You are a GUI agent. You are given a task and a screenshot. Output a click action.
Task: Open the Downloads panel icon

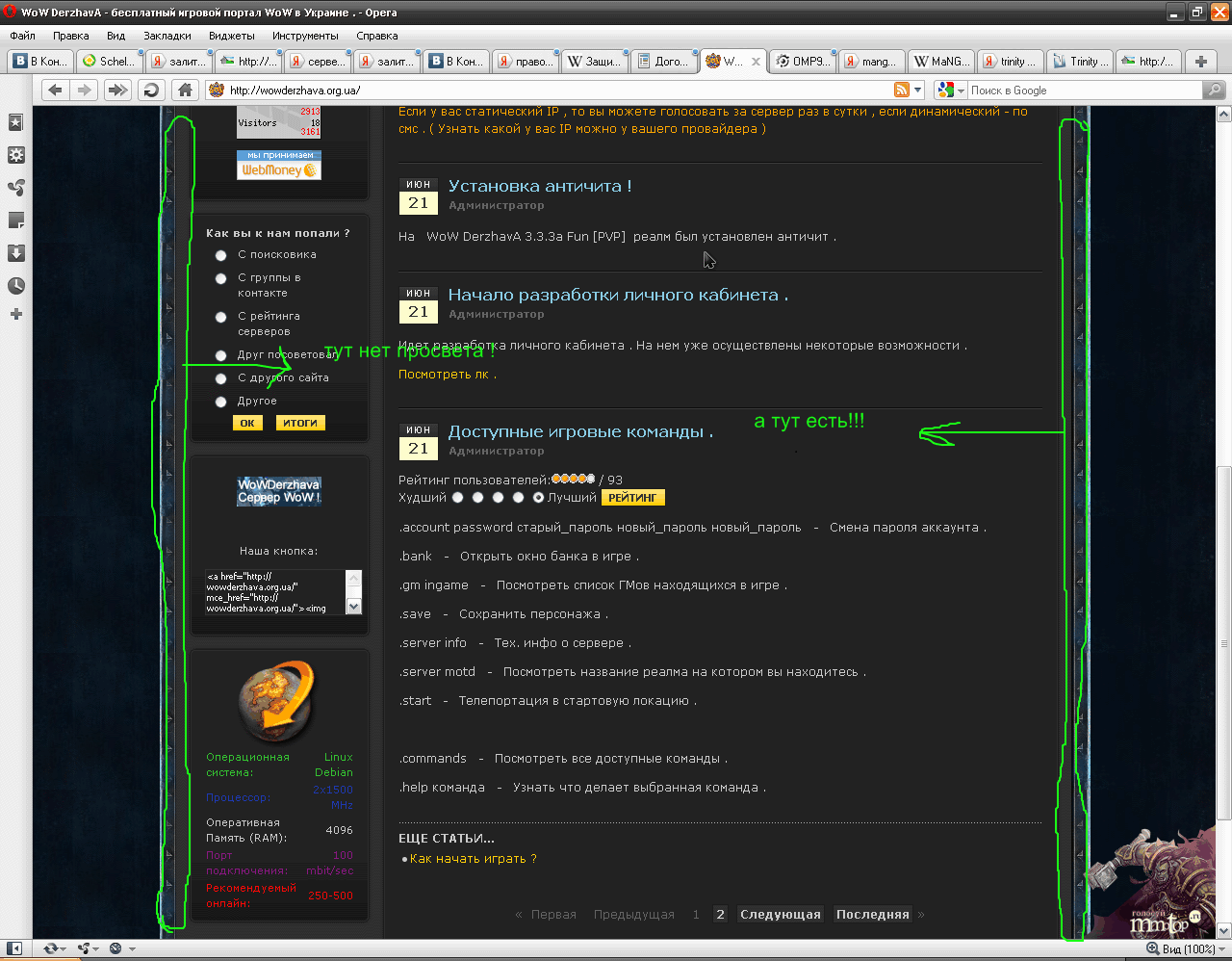(15, 253)
